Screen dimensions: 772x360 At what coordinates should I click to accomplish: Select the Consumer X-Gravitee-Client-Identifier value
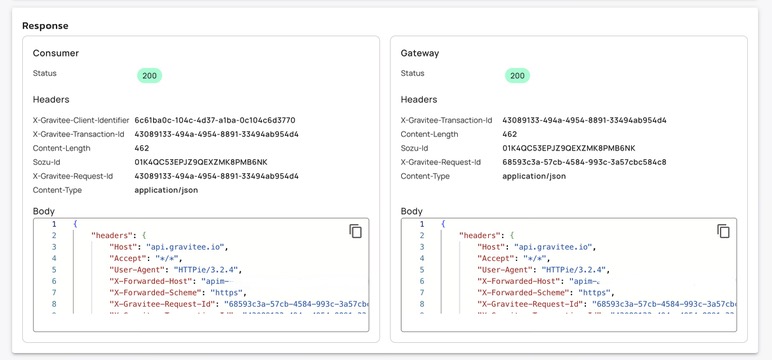click(x=215, y=120)
